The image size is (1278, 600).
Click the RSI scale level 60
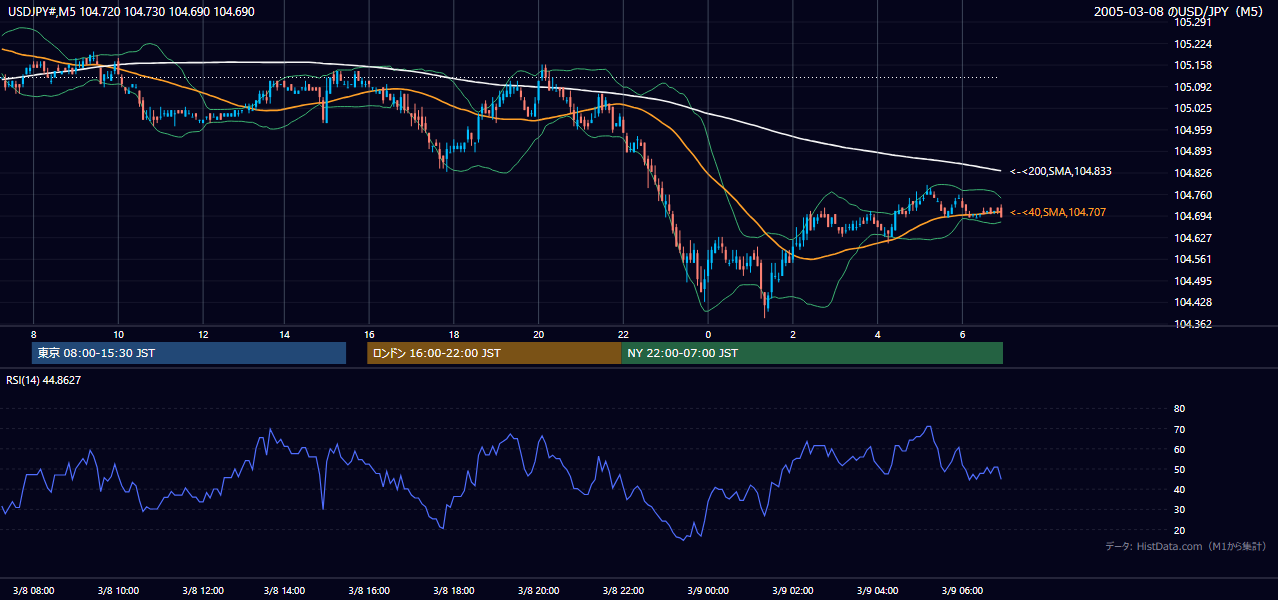pyautogui.click(x=1179, y=449)
